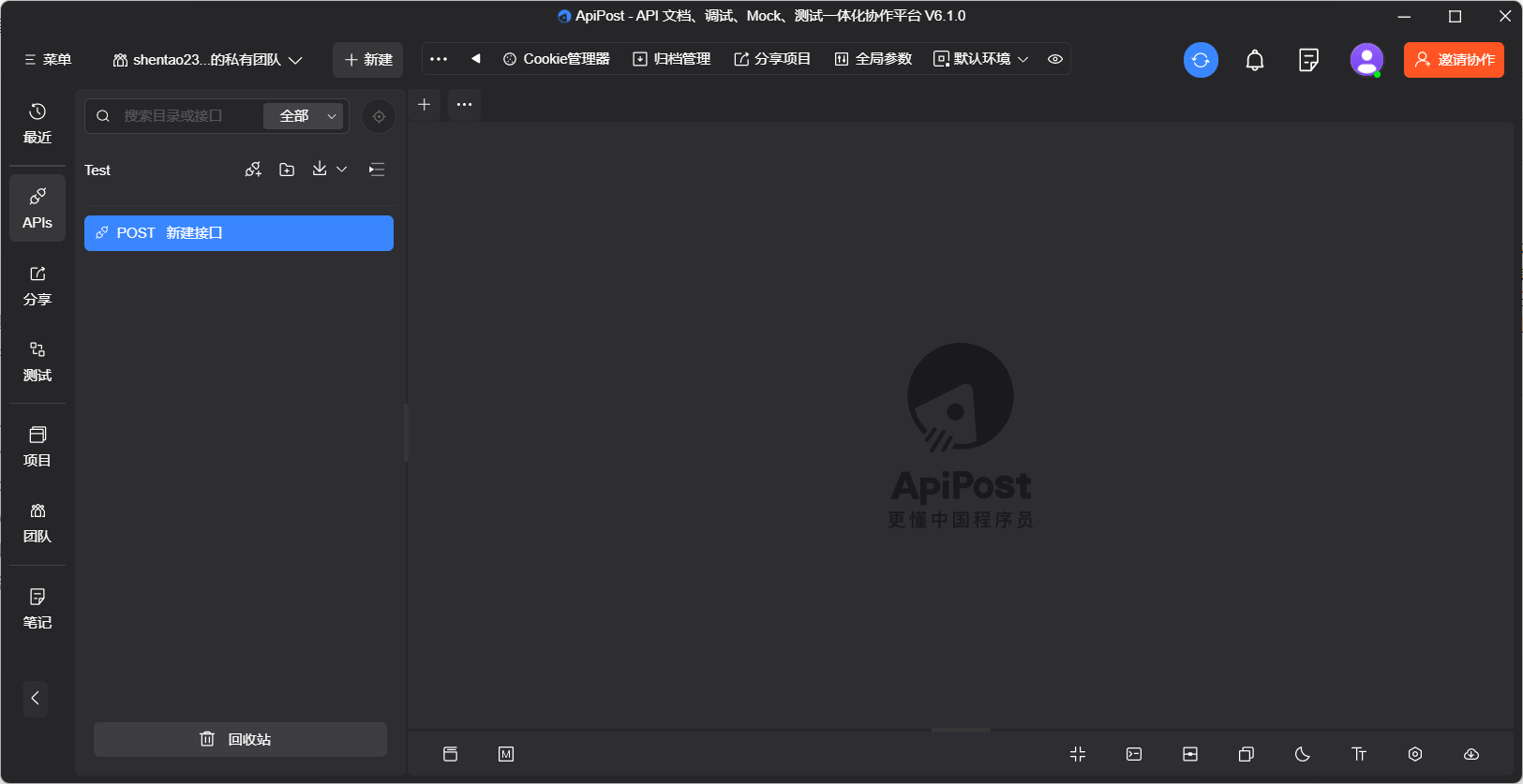Expand the 全部 filter dropdown
Image resolution: width=1523 pixels, height=784 pixels.
[x=304, y=116]
